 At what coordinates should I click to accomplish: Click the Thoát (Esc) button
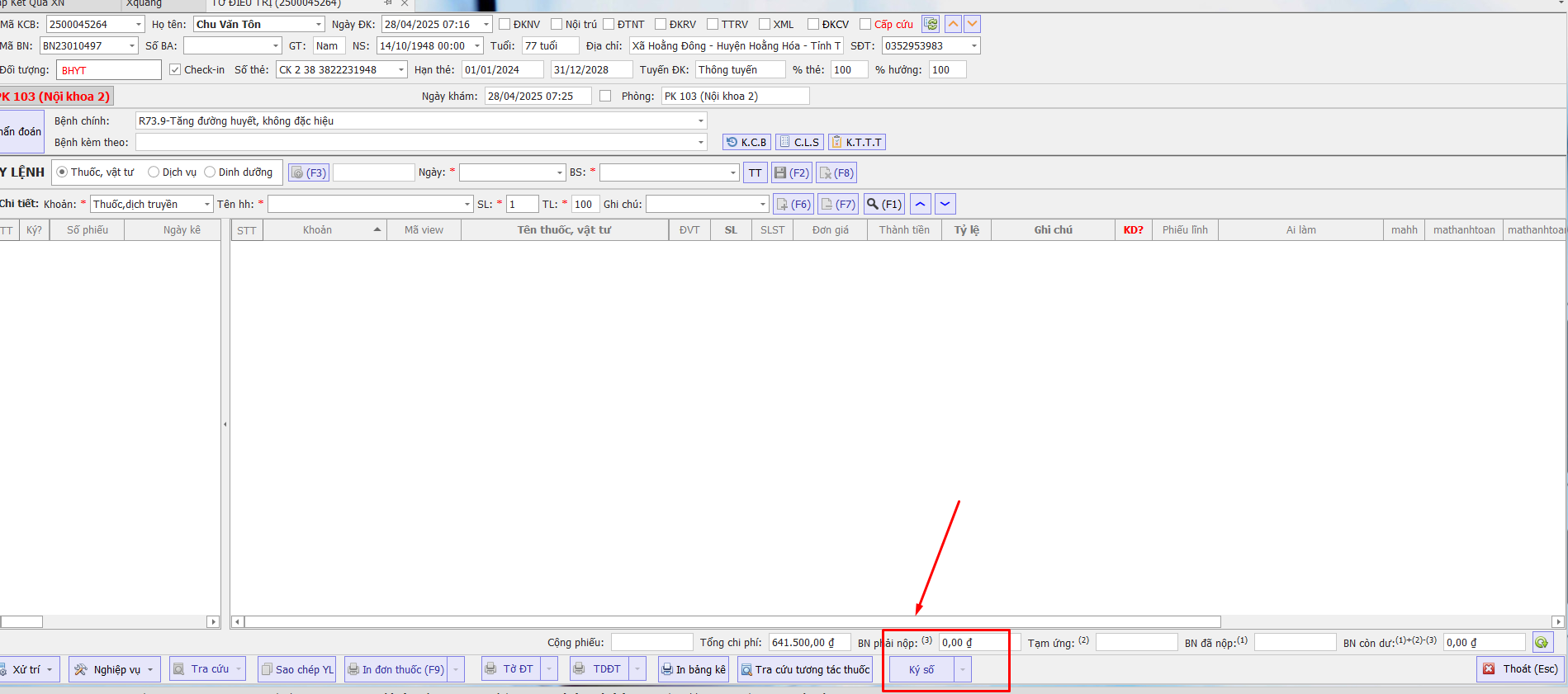coord(1520,668)
